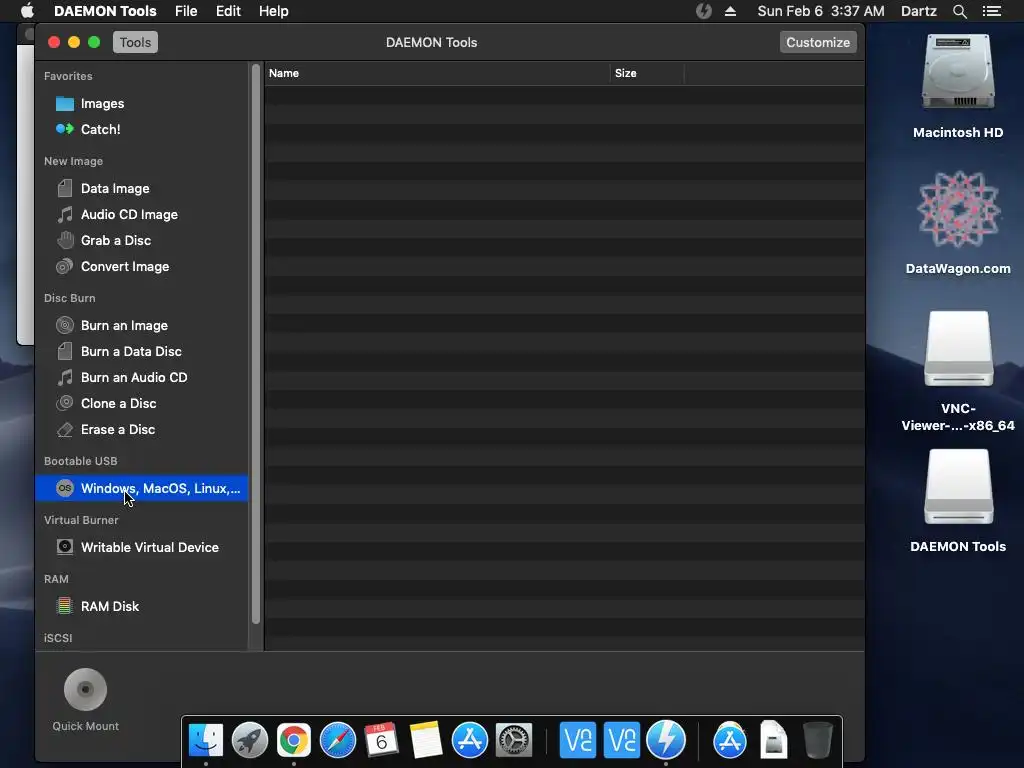Image resolution: width=1024 pixels, height=768 pixels.
Task: Open the File menu
Action: coord(186,11)
